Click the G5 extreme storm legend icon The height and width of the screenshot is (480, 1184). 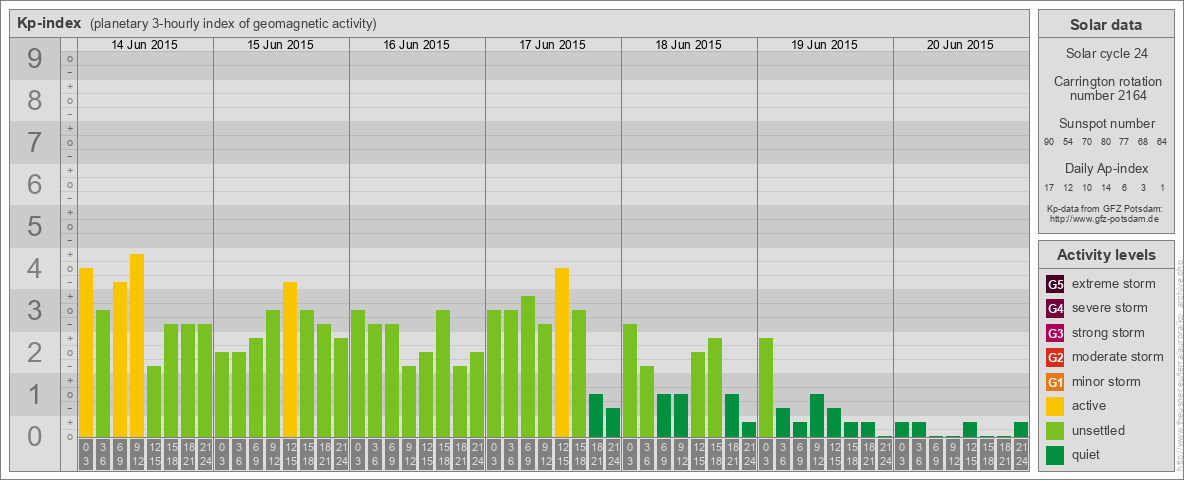tap(1055, 284)
